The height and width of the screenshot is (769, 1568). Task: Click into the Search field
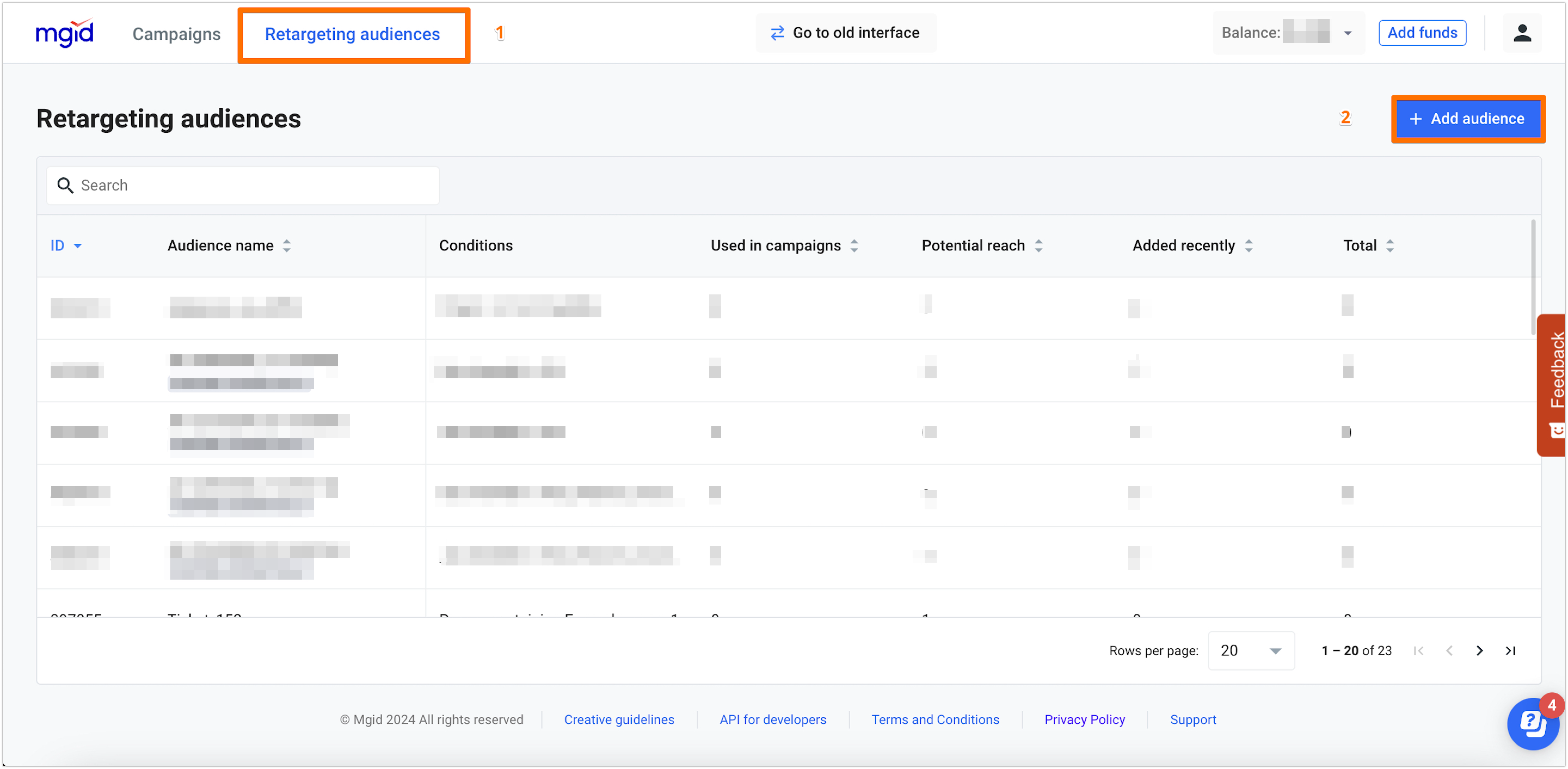coord(256,185)
